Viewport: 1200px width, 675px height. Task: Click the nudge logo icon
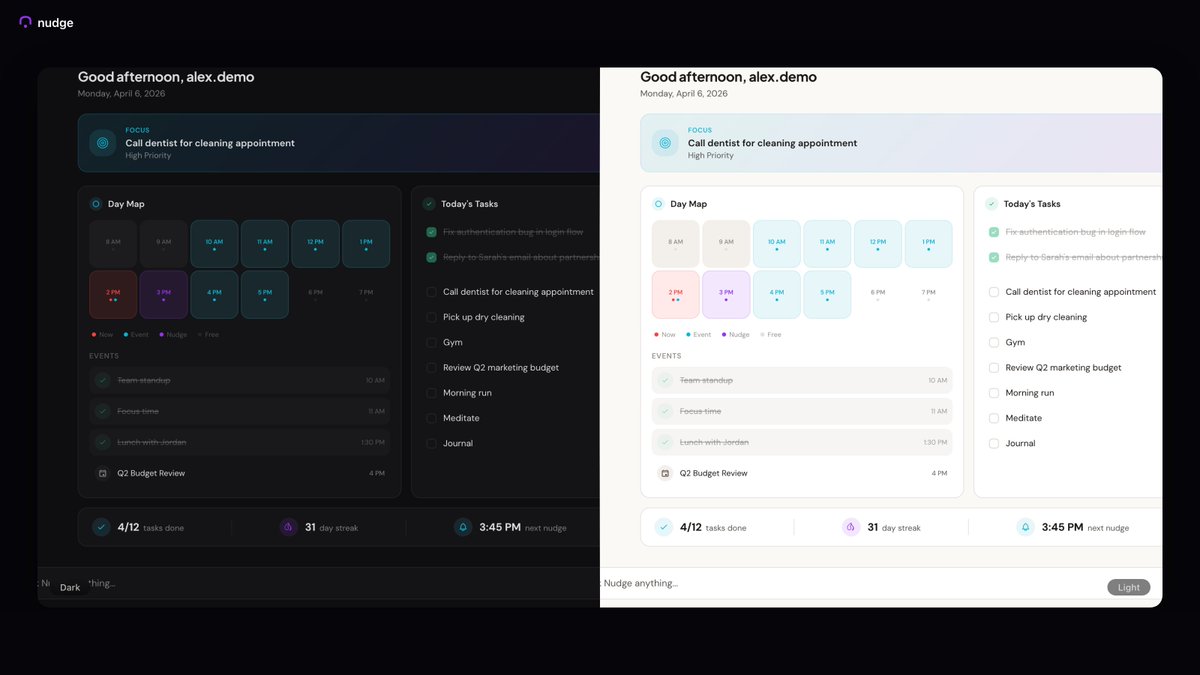point(26,22)
